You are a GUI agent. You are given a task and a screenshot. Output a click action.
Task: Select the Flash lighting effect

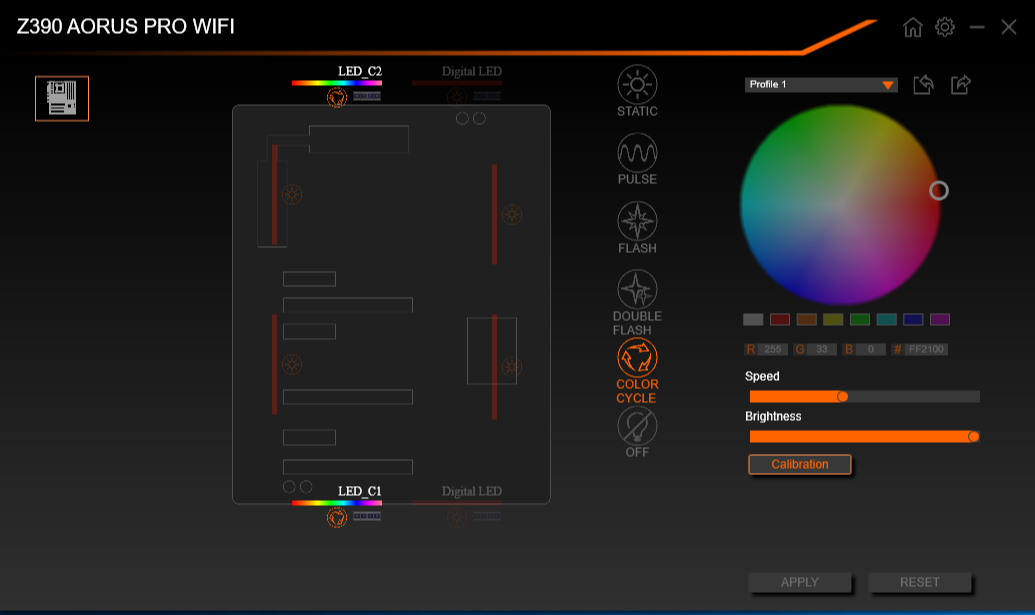[x=637, y=221]
